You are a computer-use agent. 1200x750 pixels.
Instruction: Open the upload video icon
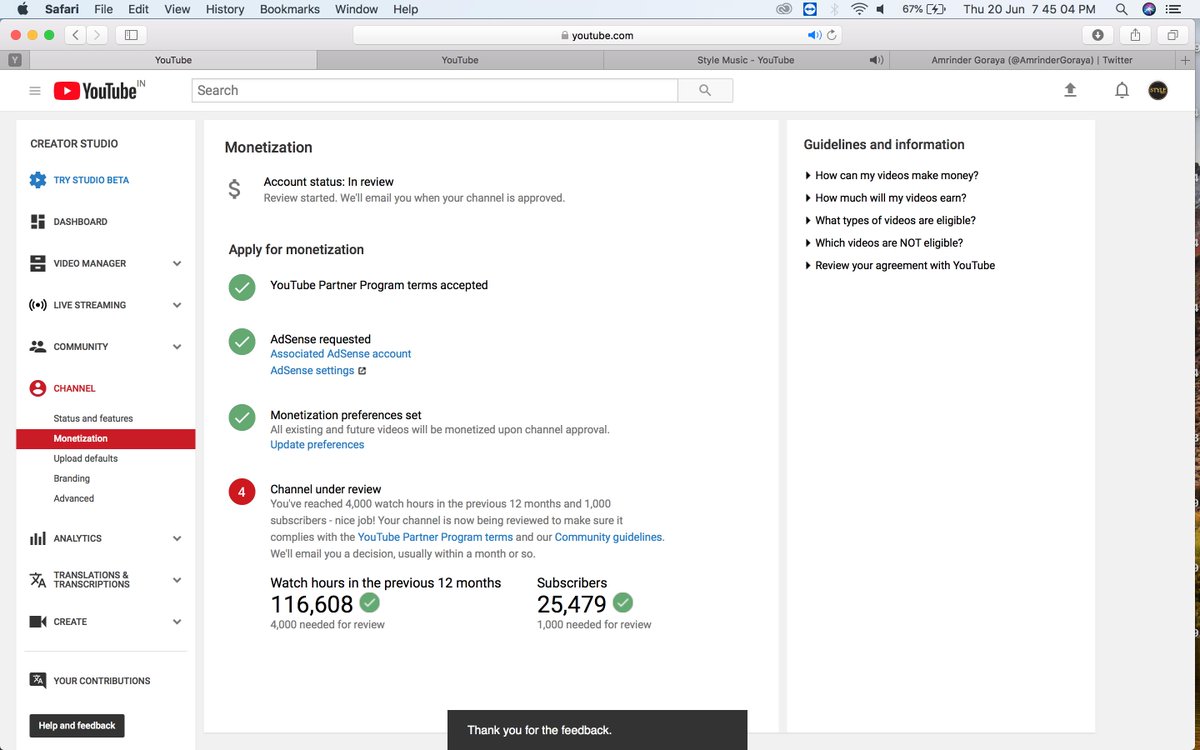pos(1070,90)
